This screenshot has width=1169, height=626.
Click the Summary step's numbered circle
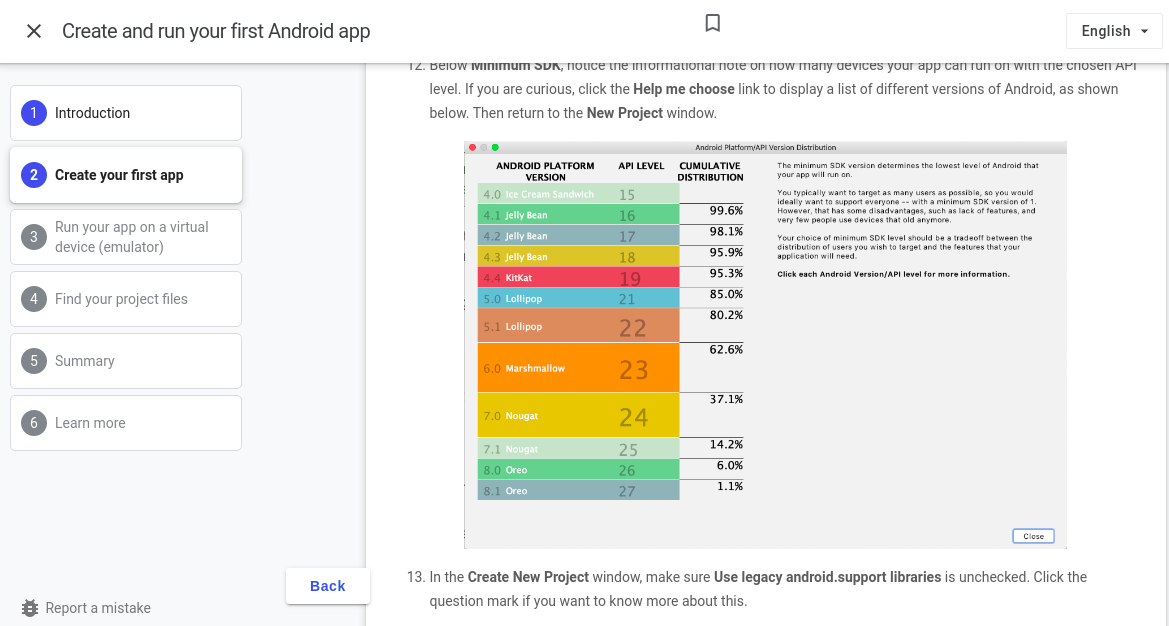(33, 361)
